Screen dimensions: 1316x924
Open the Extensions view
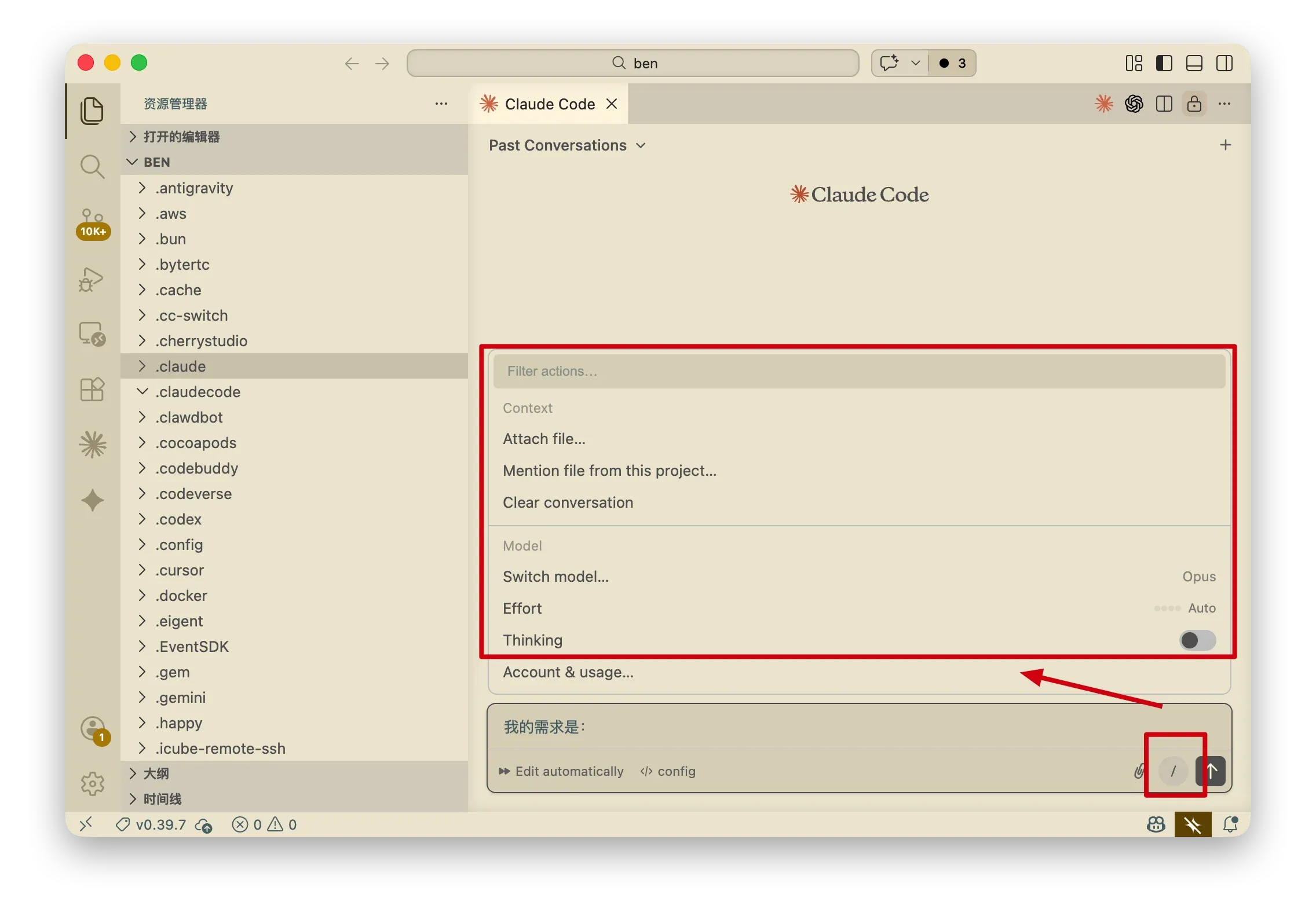pyautogui.click(x=92, y=389)
